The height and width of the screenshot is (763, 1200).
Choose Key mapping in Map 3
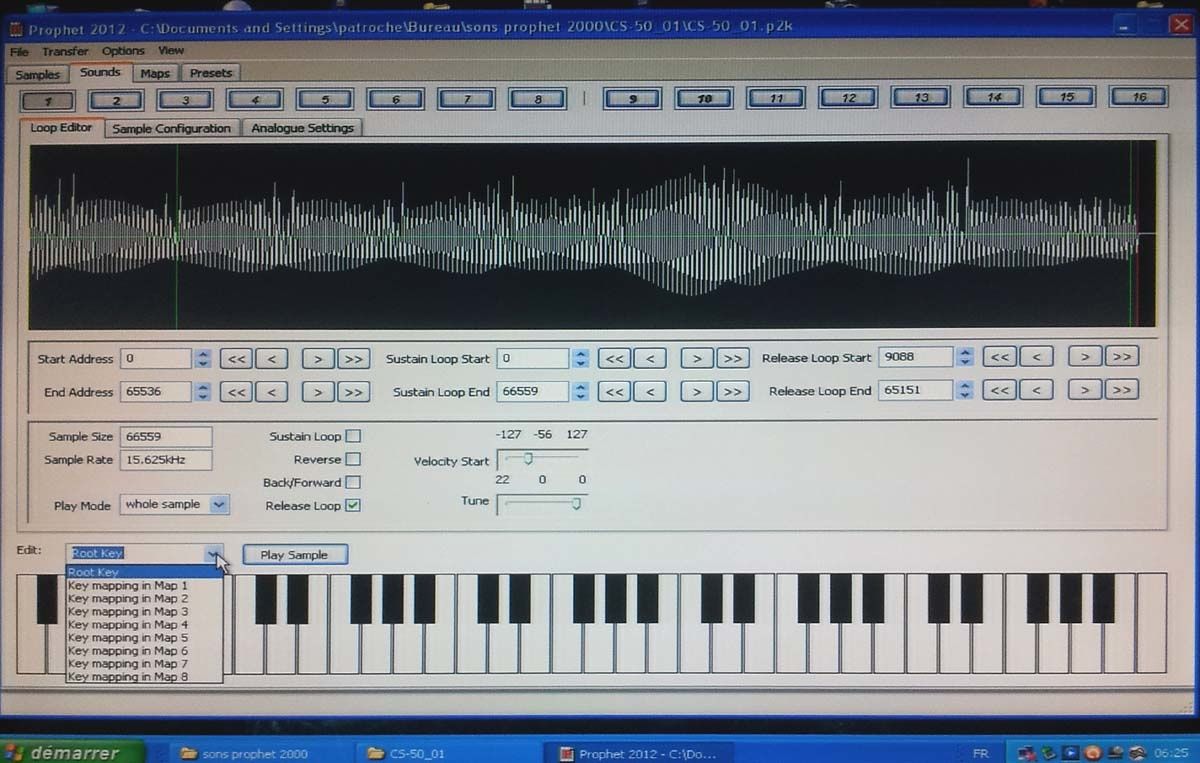[144, 611]
